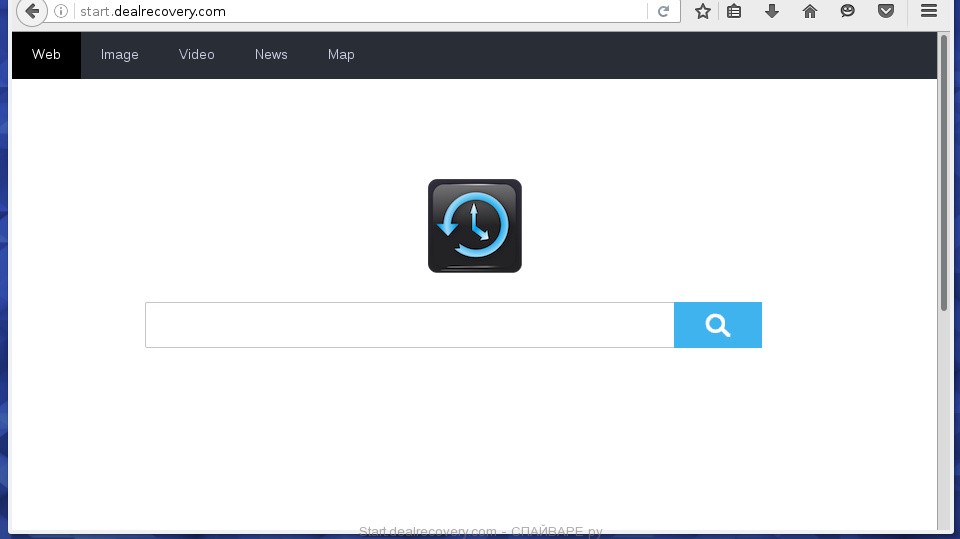This screenshot has height=539, width=960.
Task: Go back using the browser back arrow
Action: point(32,12)
